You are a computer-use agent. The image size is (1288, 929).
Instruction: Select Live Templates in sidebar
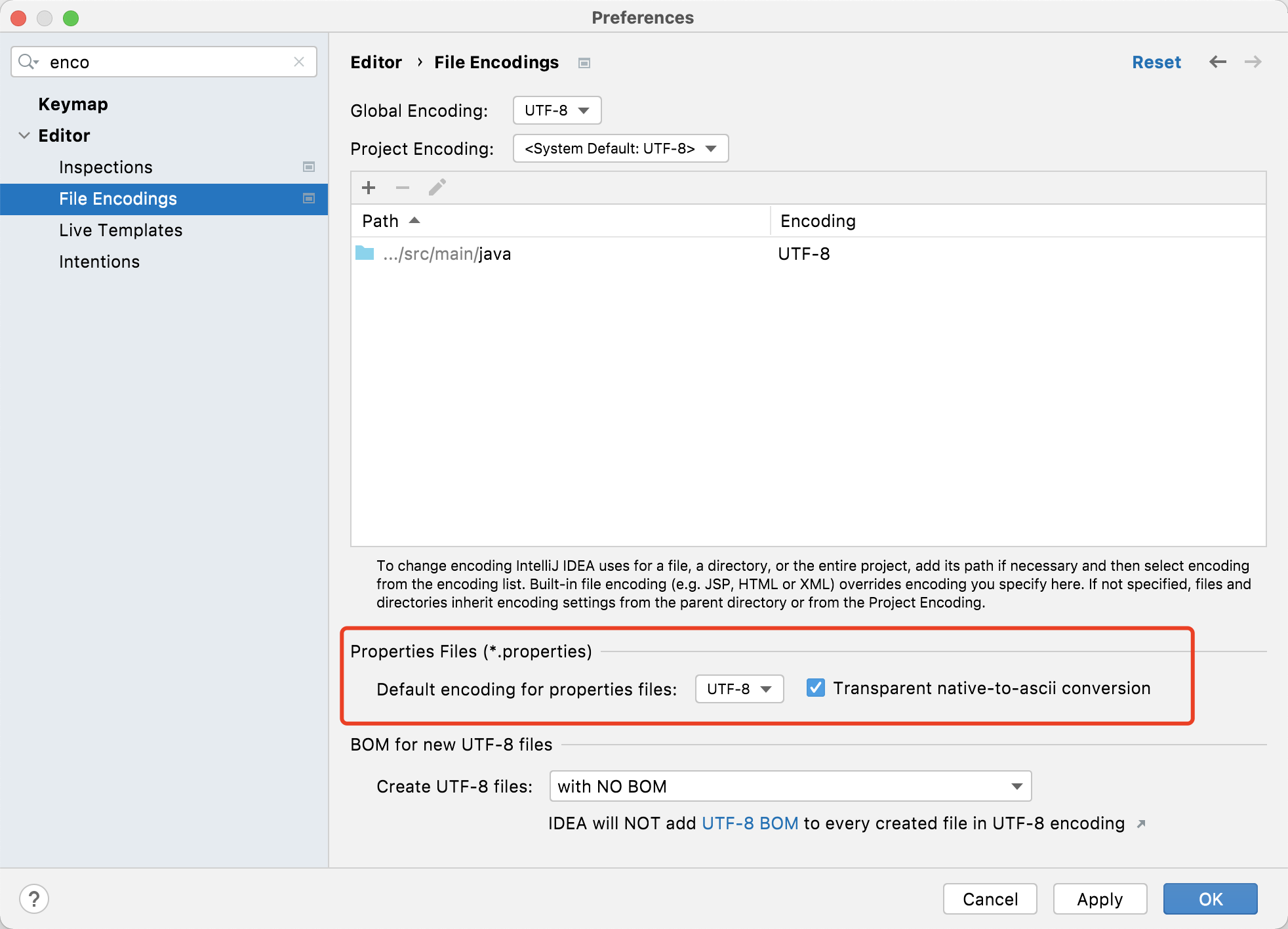tap(121, 230)
